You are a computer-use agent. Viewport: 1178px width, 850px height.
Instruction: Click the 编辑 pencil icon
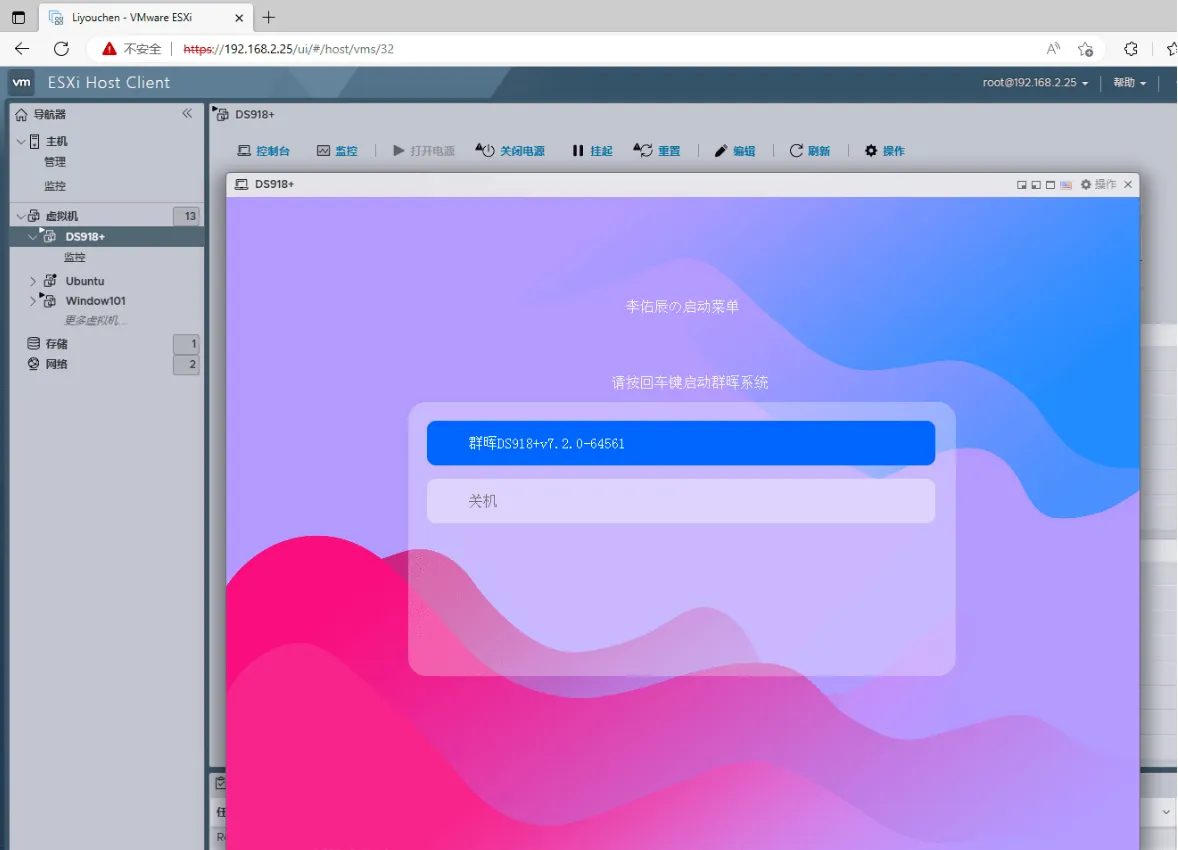721,151
